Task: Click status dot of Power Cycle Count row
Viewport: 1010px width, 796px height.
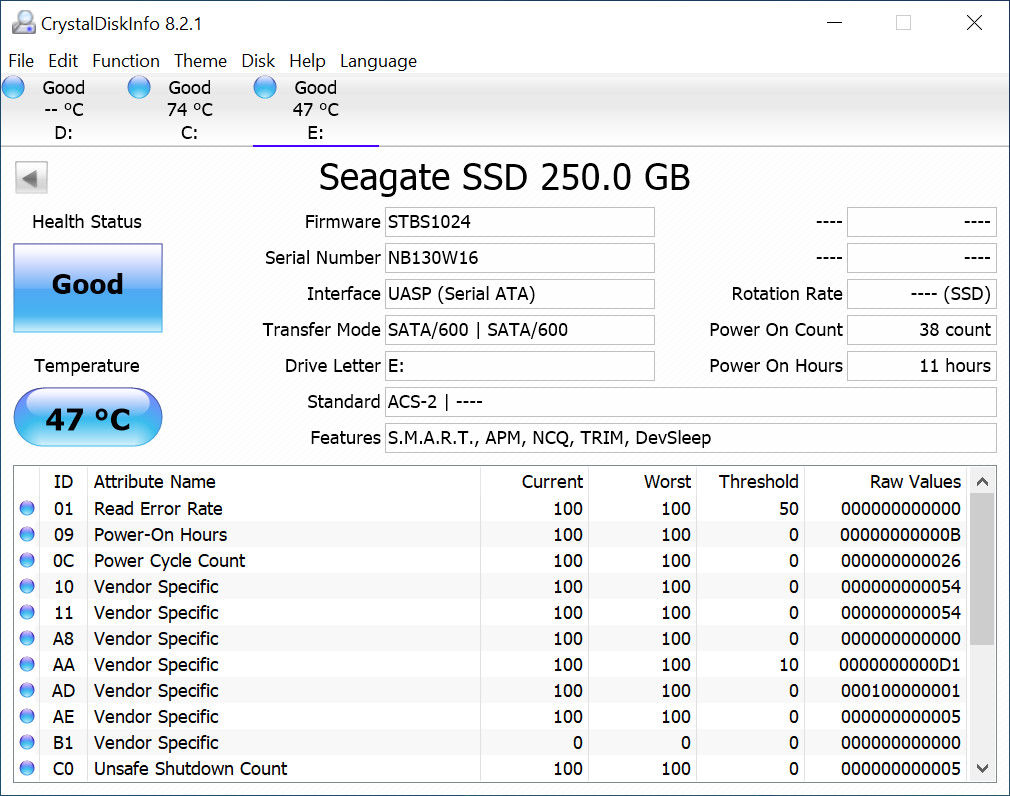Action: point(27,560)
